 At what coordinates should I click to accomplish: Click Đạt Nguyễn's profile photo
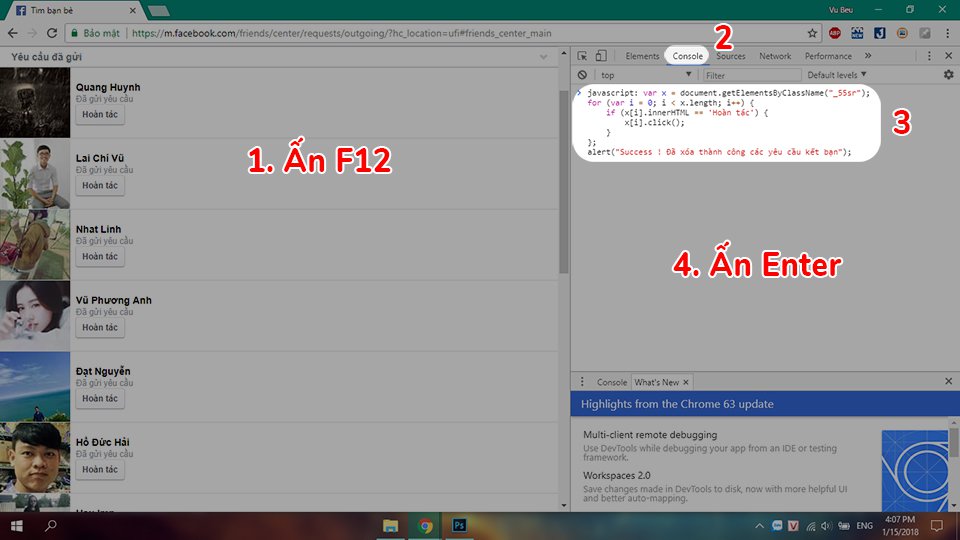click(35, 387)
